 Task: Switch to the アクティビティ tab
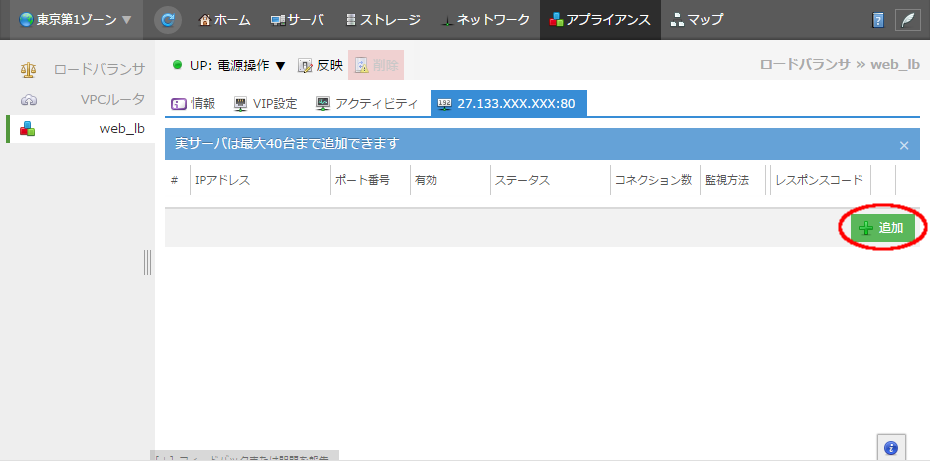coord(367,103)
